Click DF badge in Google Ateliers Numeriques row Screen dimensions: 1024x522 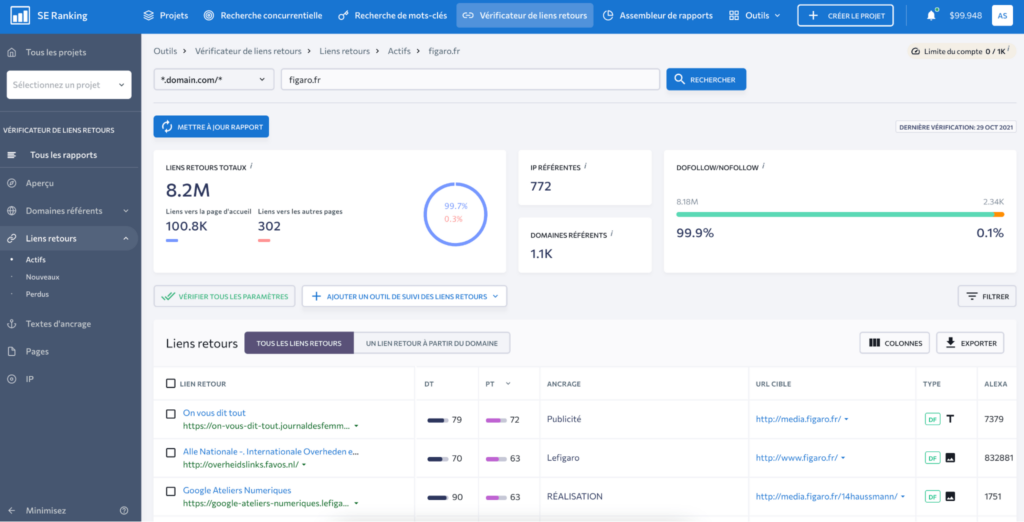(x=933, y=497)
